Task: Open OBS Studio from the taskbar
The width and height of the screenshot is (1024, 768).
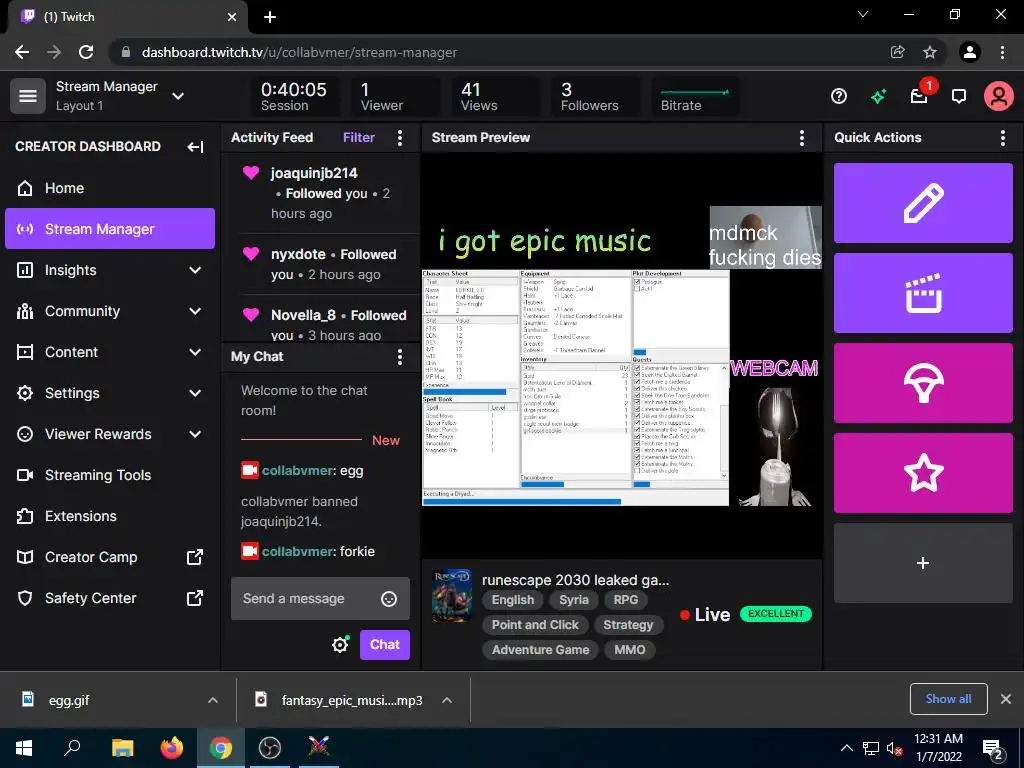Action: click(x=270, y=748)
